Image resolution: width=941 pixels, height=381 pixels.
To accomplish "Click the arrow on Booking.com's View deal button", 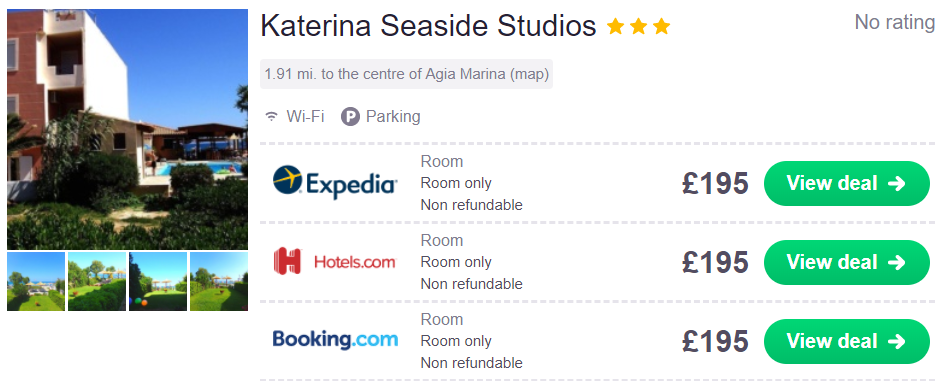I will (x=896, y=341).
